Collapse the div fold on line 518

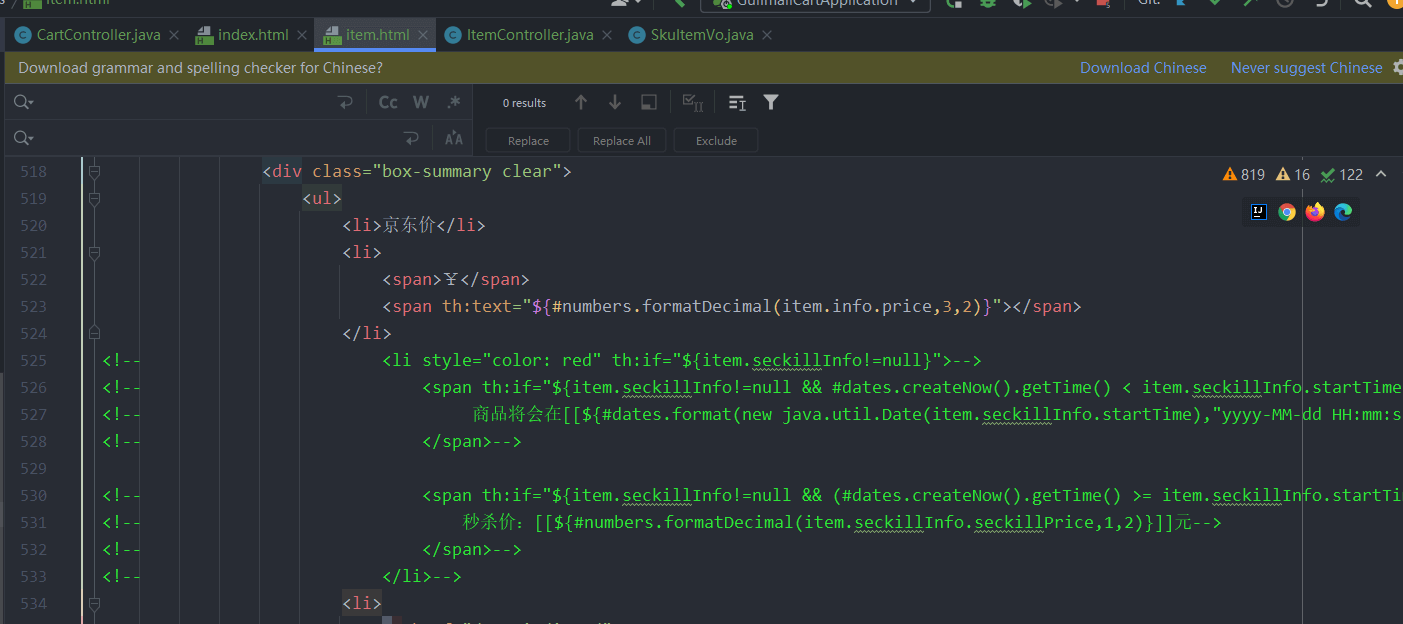click(x=94, y=172)
